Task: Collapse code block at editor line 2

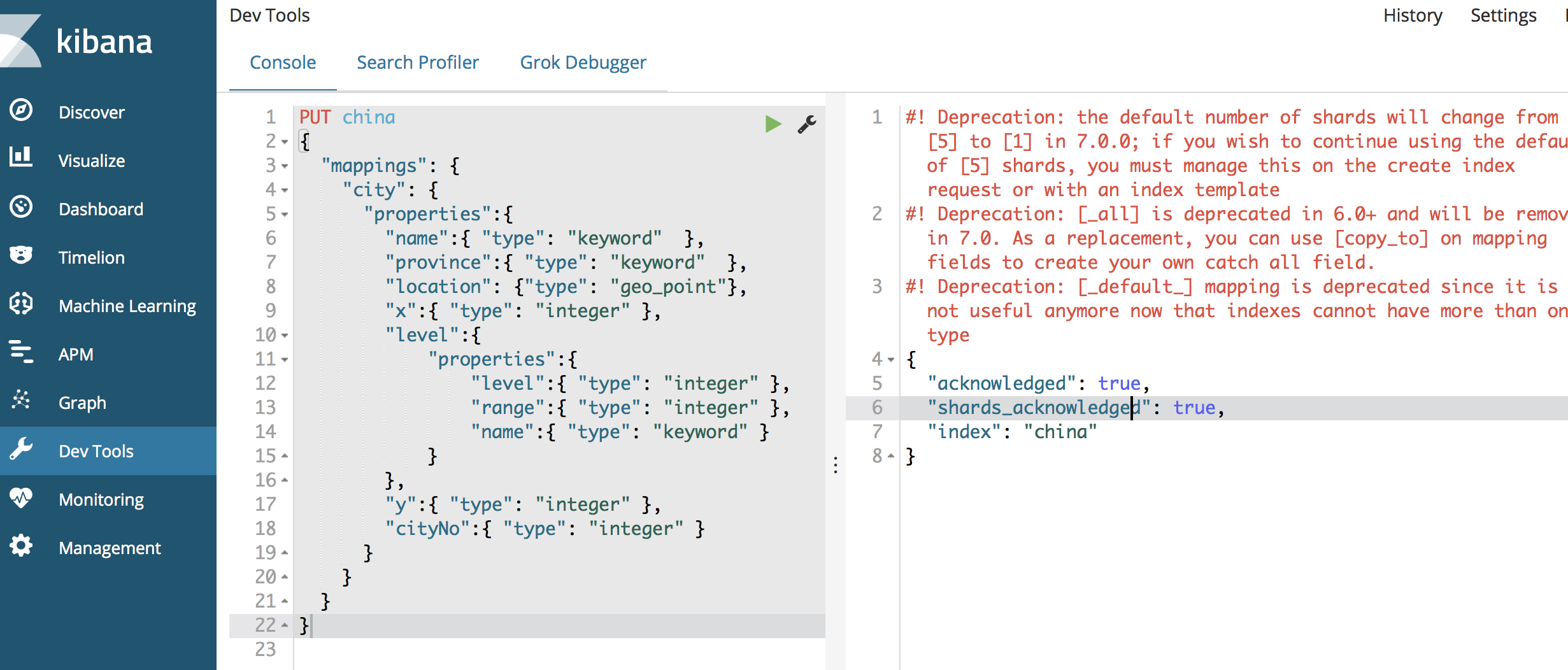Action: [285, 142]
